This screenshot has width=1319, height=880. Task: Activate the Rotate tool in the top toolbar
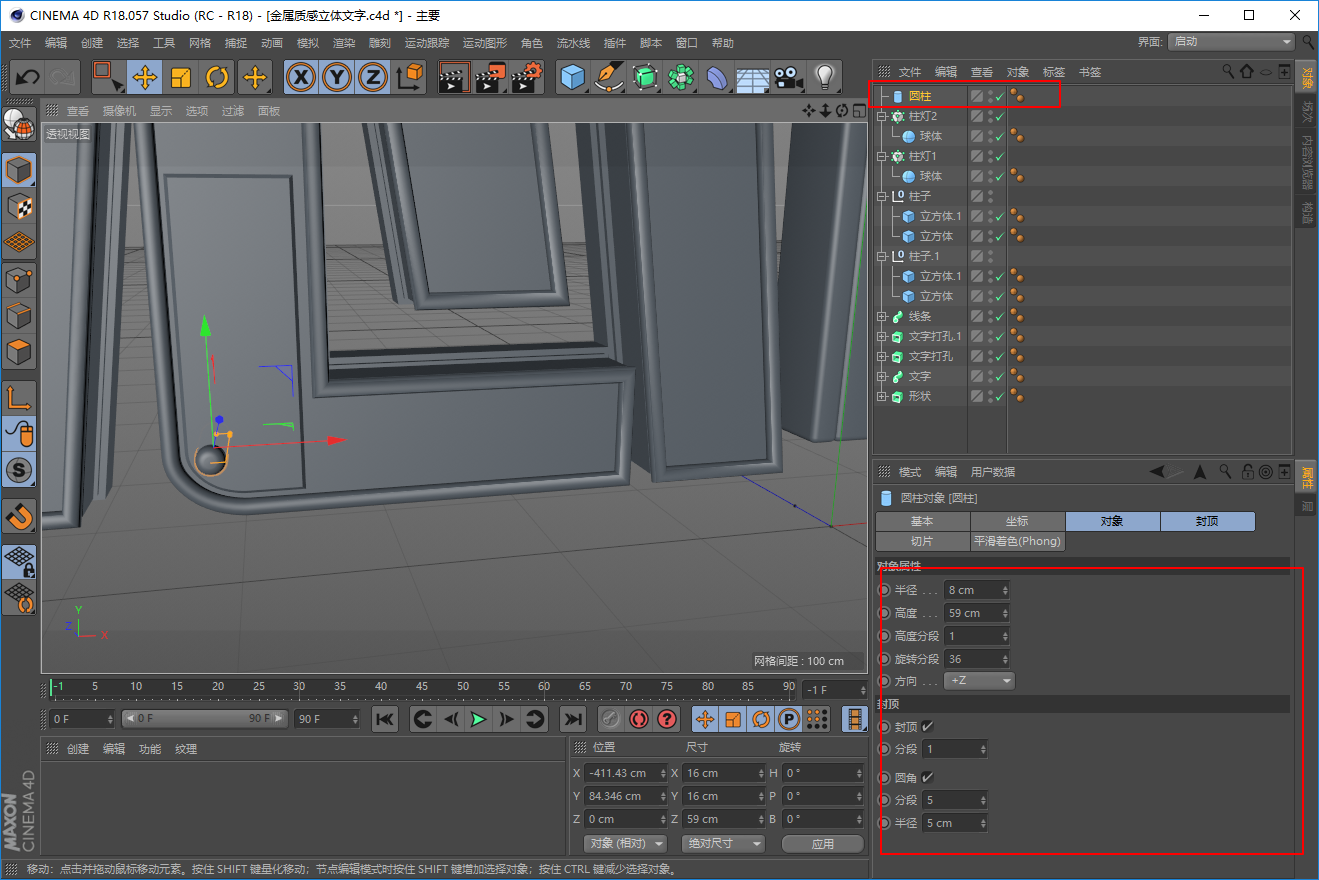click(x=218, y=77)
